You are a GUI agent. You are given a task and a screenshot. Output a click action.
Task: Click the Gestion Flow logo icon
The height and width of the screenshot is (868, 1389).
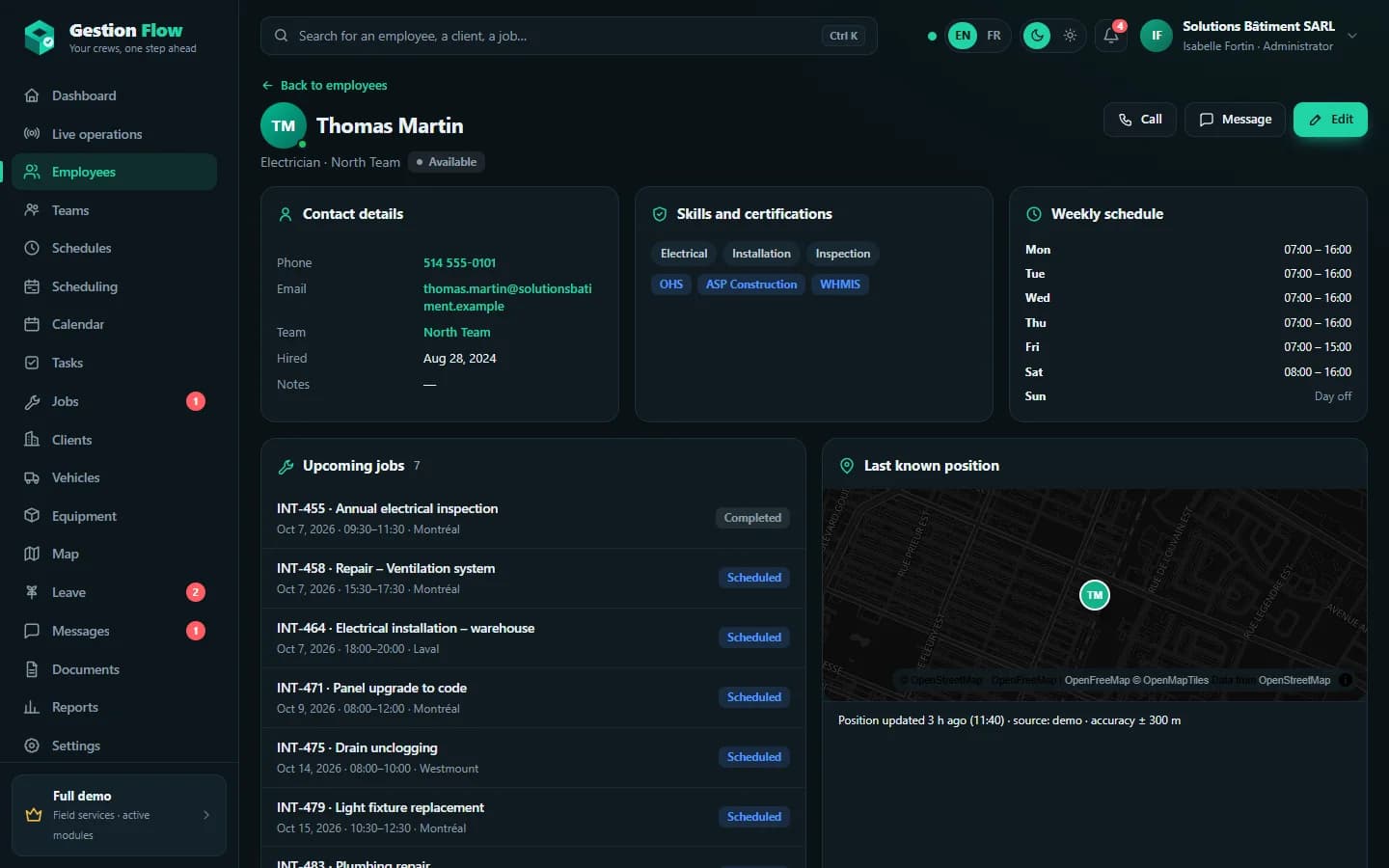tap(40, 38)
